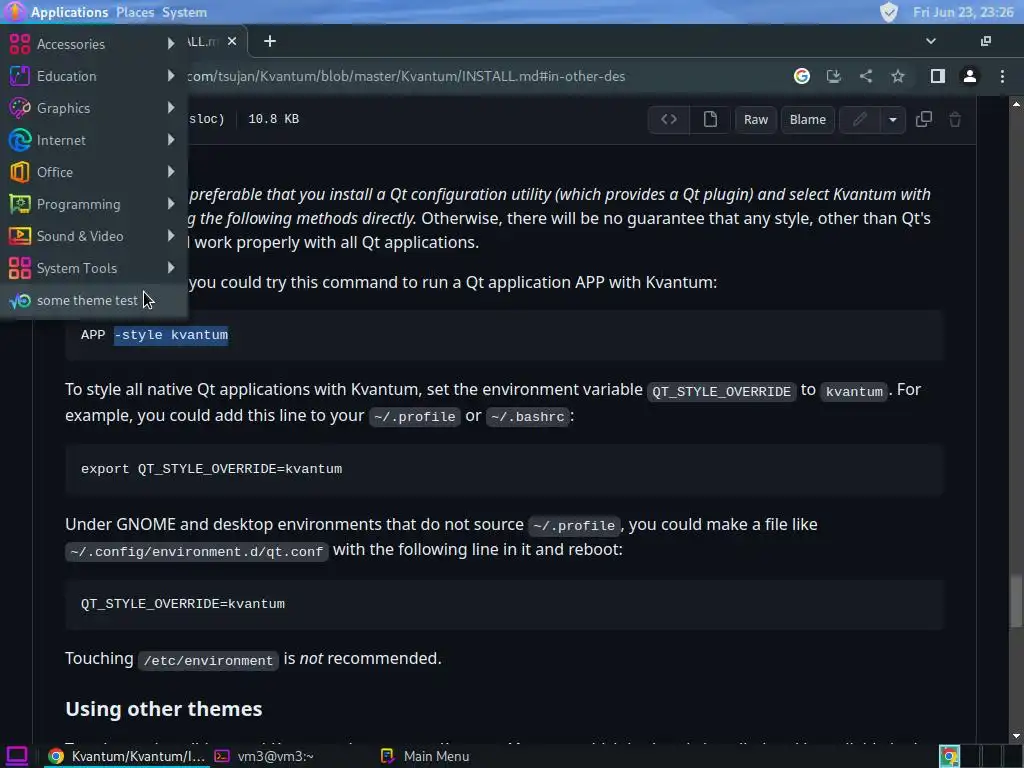Click the security shield tray icon
Image resolution: width=1024 pixels, height=768 pixels.
click(889, 12)
